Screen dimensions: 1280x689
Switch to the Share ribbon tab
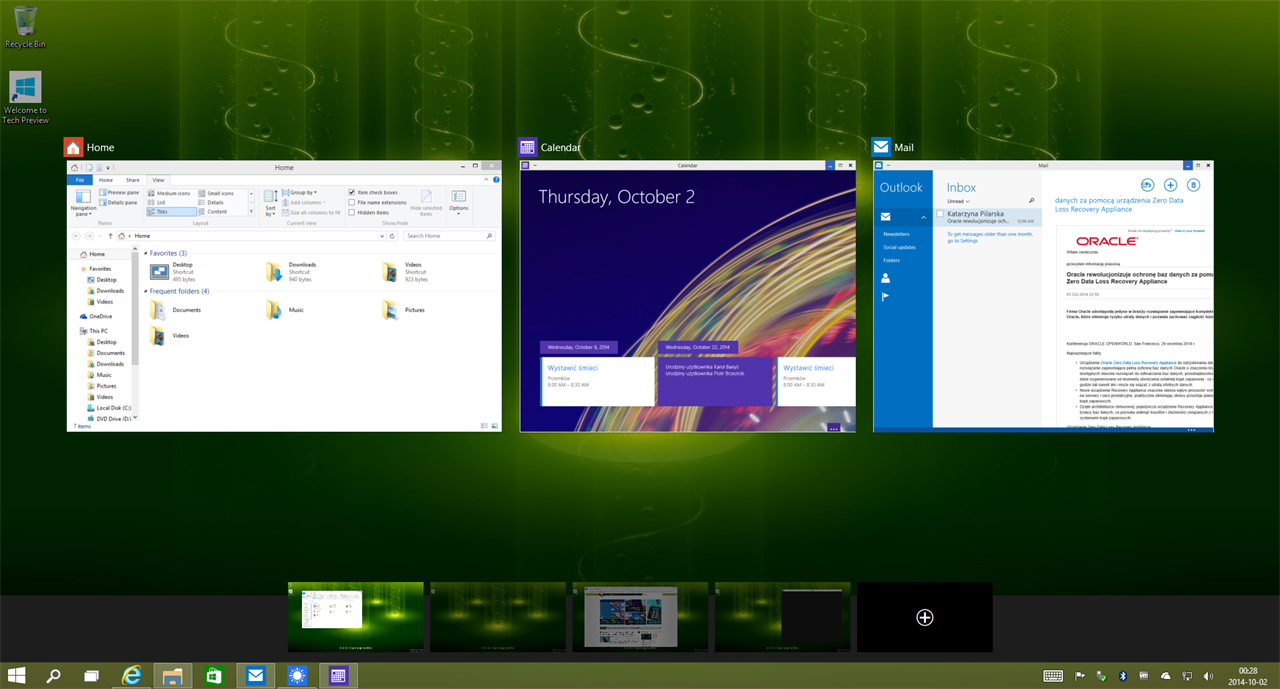pos(132,180)
